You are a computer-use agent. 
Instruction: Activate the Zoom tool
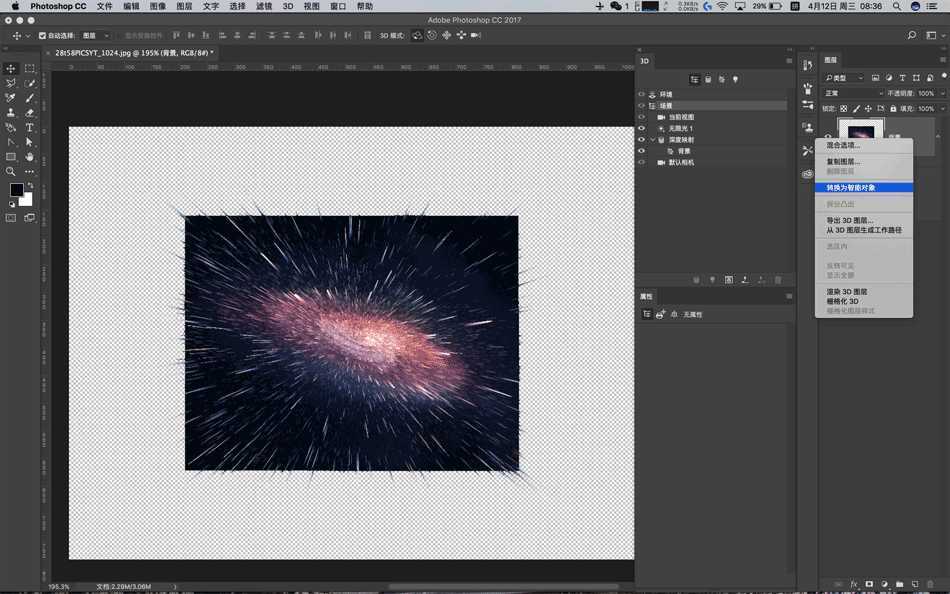pos(10,170)
